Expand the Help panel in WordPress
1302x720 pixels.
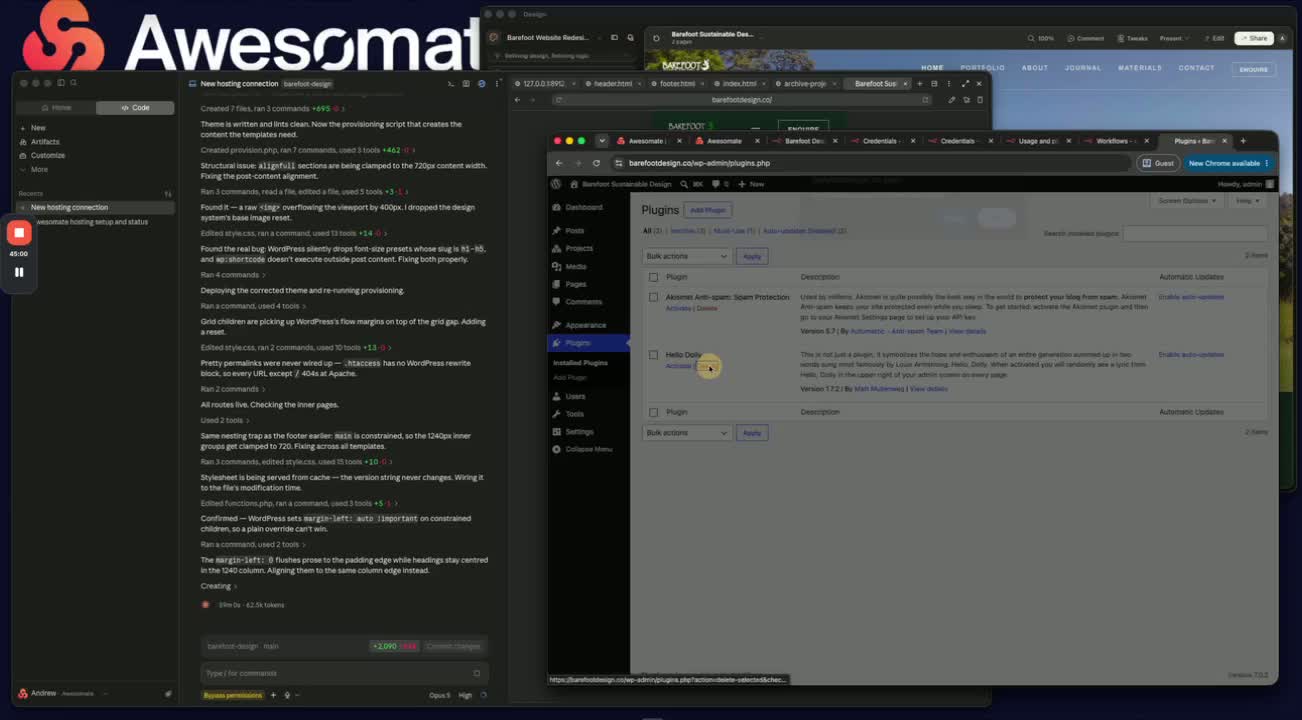[x=1247, y=201]
